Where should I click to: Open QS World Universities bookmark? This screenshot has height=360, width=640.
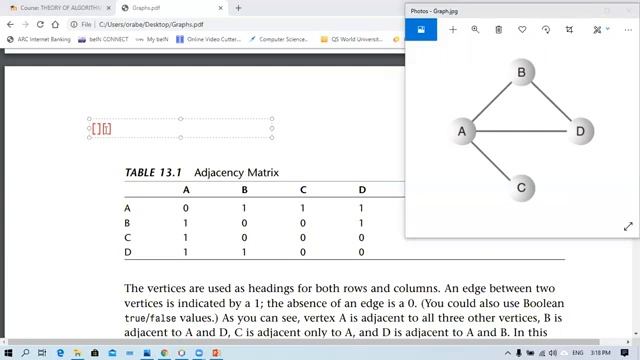pos(351,39)
